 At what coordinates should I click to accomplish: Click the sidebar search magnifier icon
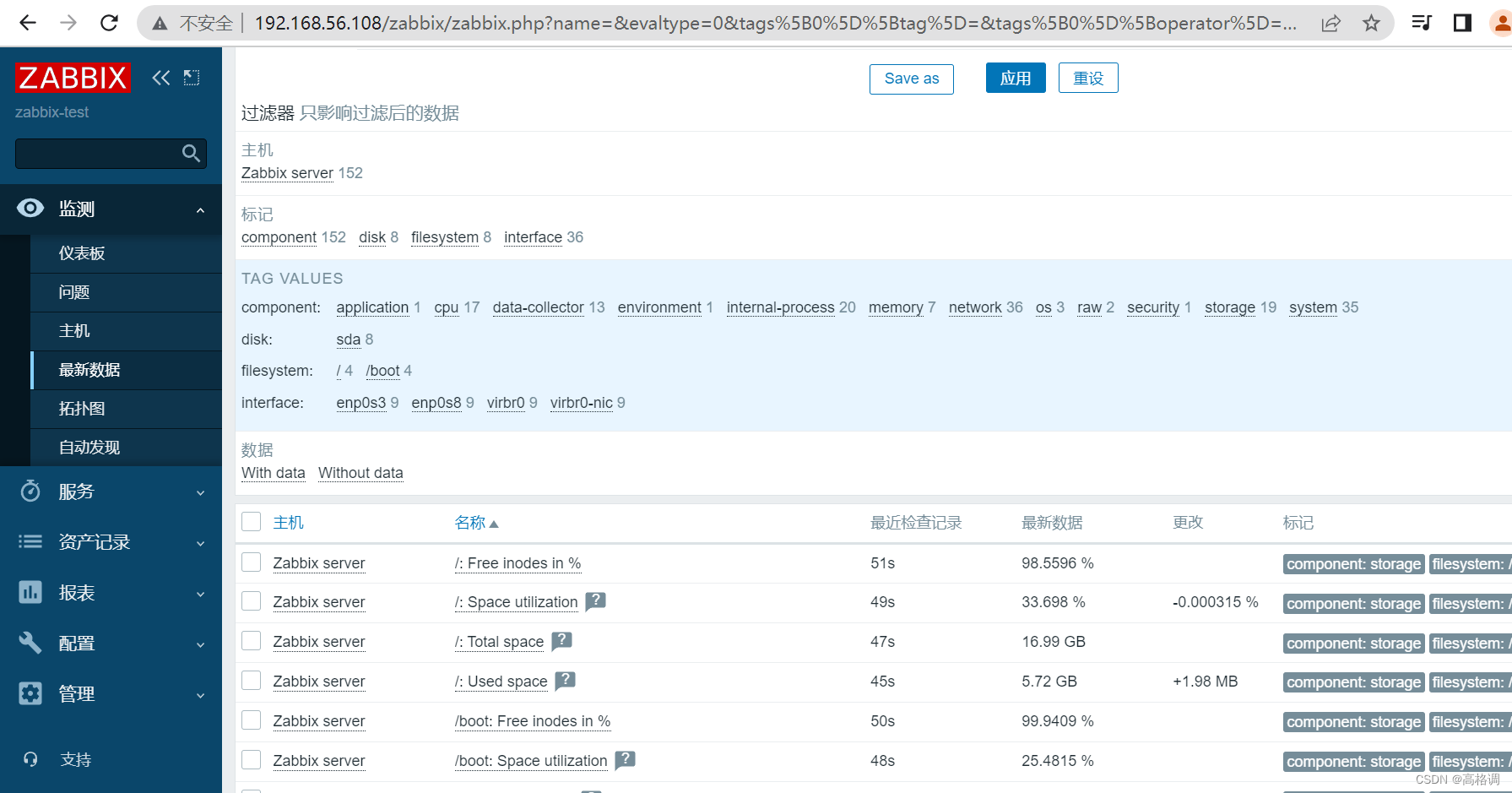[x=191, y=154]
